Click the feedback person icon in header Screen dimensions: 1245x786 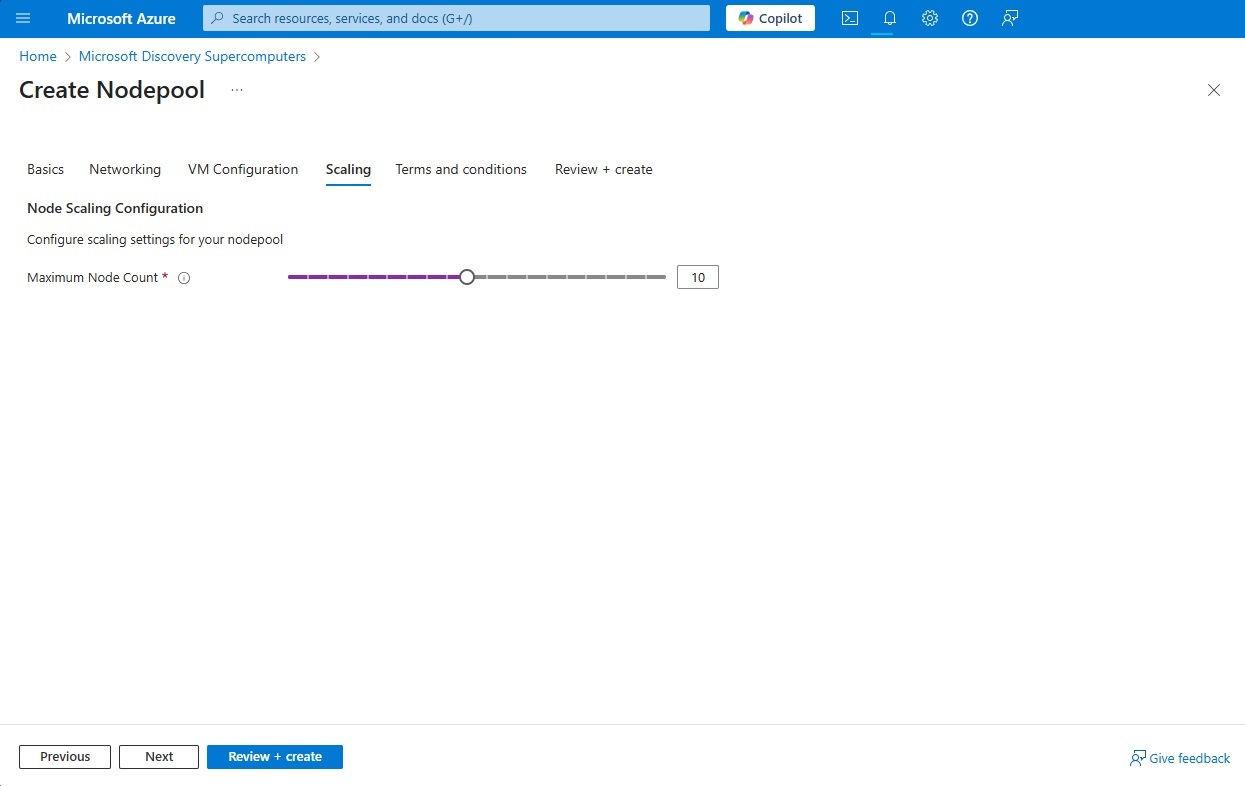click(1010, 18)
